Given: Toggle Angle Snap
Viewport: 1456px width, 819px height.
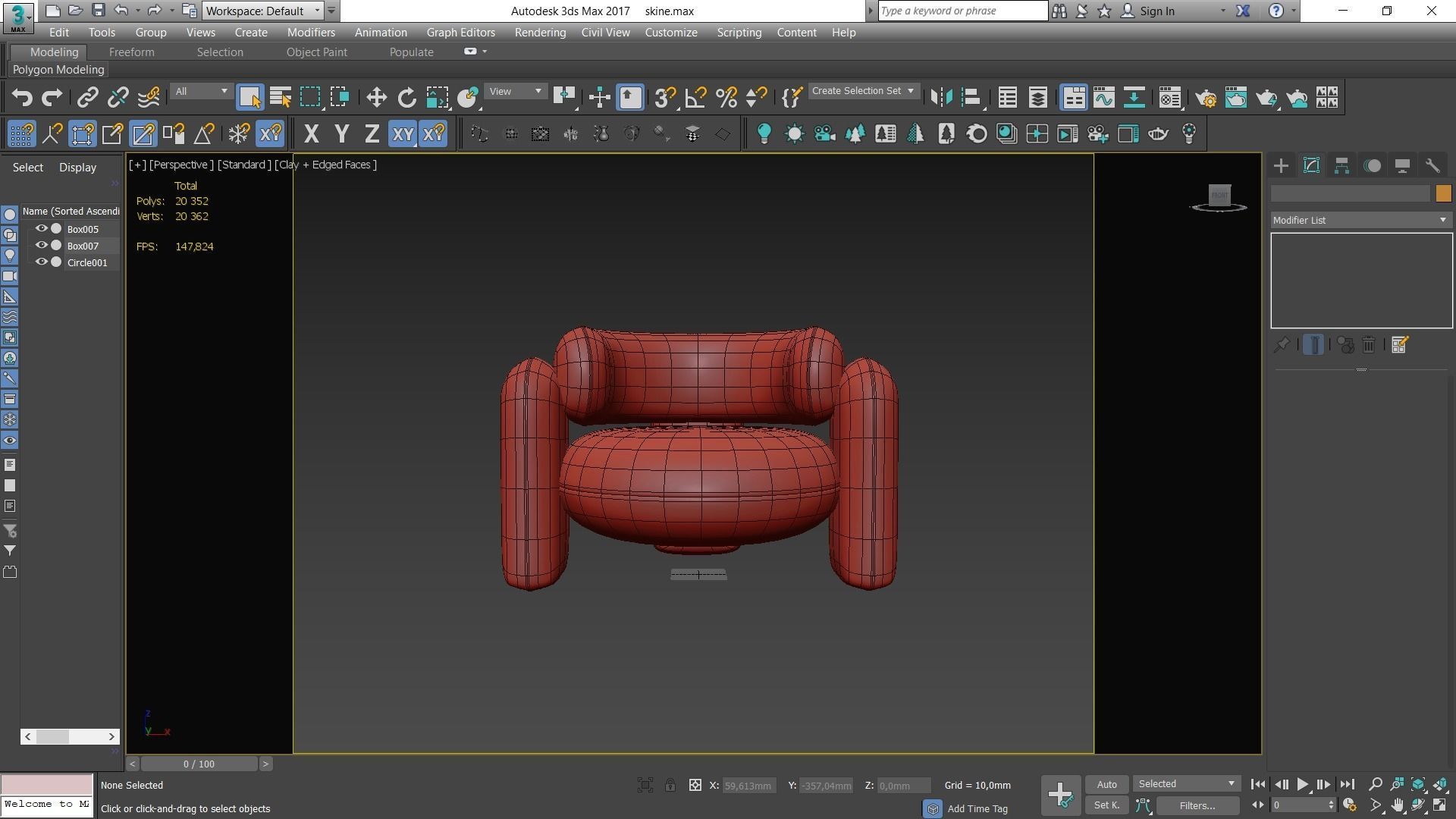Looking at the screenshot, I should click(x=695, y=98).
